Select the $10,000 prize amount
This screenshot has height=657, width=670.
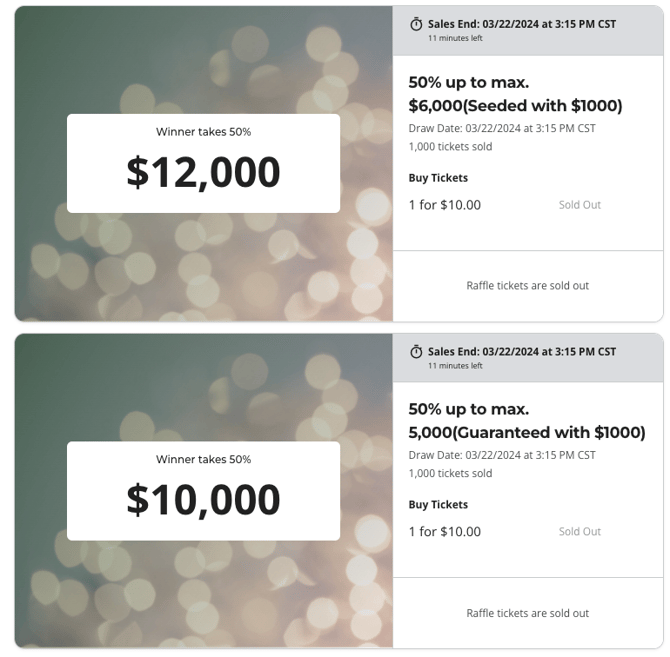(x=203, y=499)
